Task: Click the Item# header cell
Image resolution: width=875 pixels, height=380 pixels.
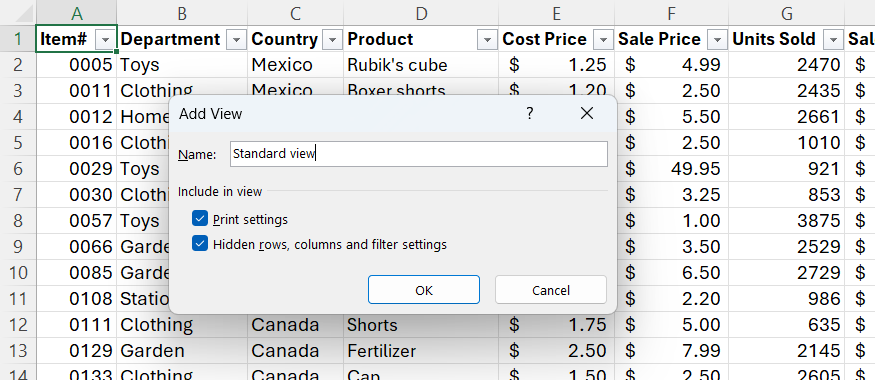Action: click(x=76, y=39)
